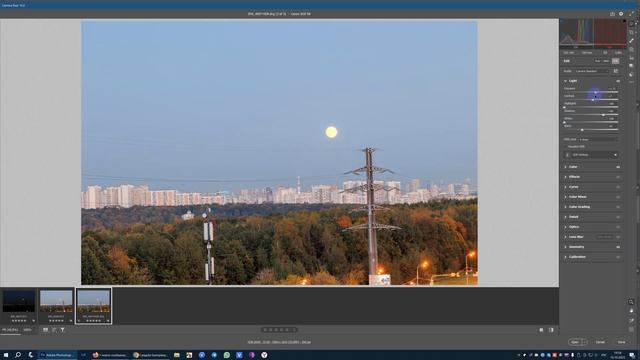Toggle full screen mode icon
This screenshot has height=360, width=640.
click(x=631, y=14)
